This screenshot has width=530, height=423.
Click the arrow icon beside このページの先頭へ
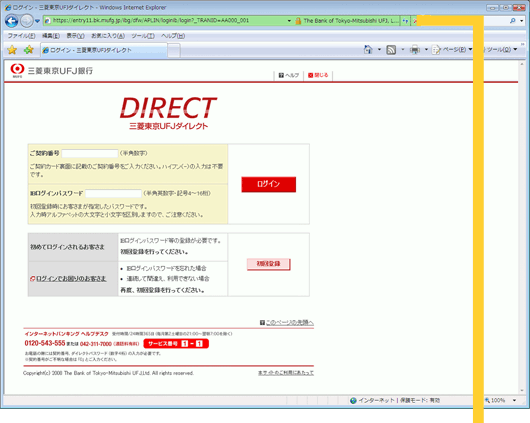pyautogui.click(x=262, y=323)
